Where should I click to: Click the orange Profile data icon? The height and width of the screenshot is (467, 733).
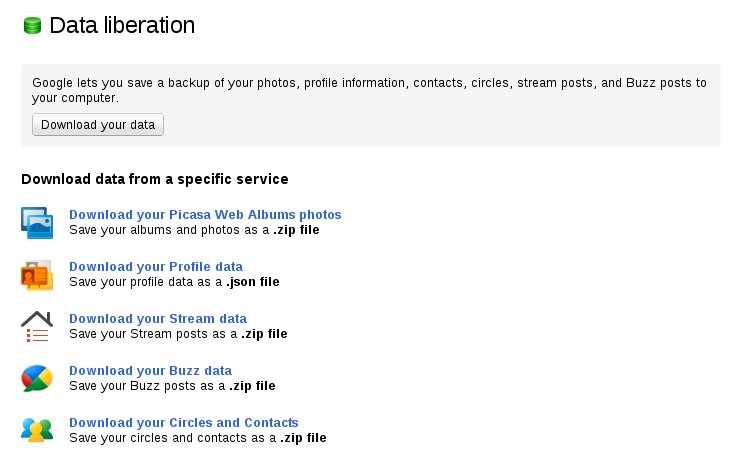pos(37,274)
